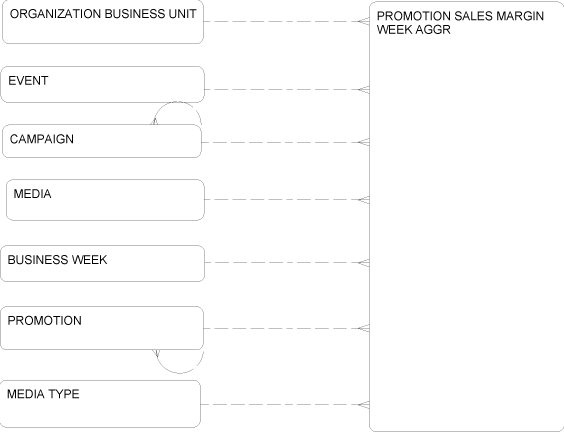The width and height of the screenshot is (564, 432).
Task: Click the recursive loop below PROMOTION
Action: [x=178, y=361]
